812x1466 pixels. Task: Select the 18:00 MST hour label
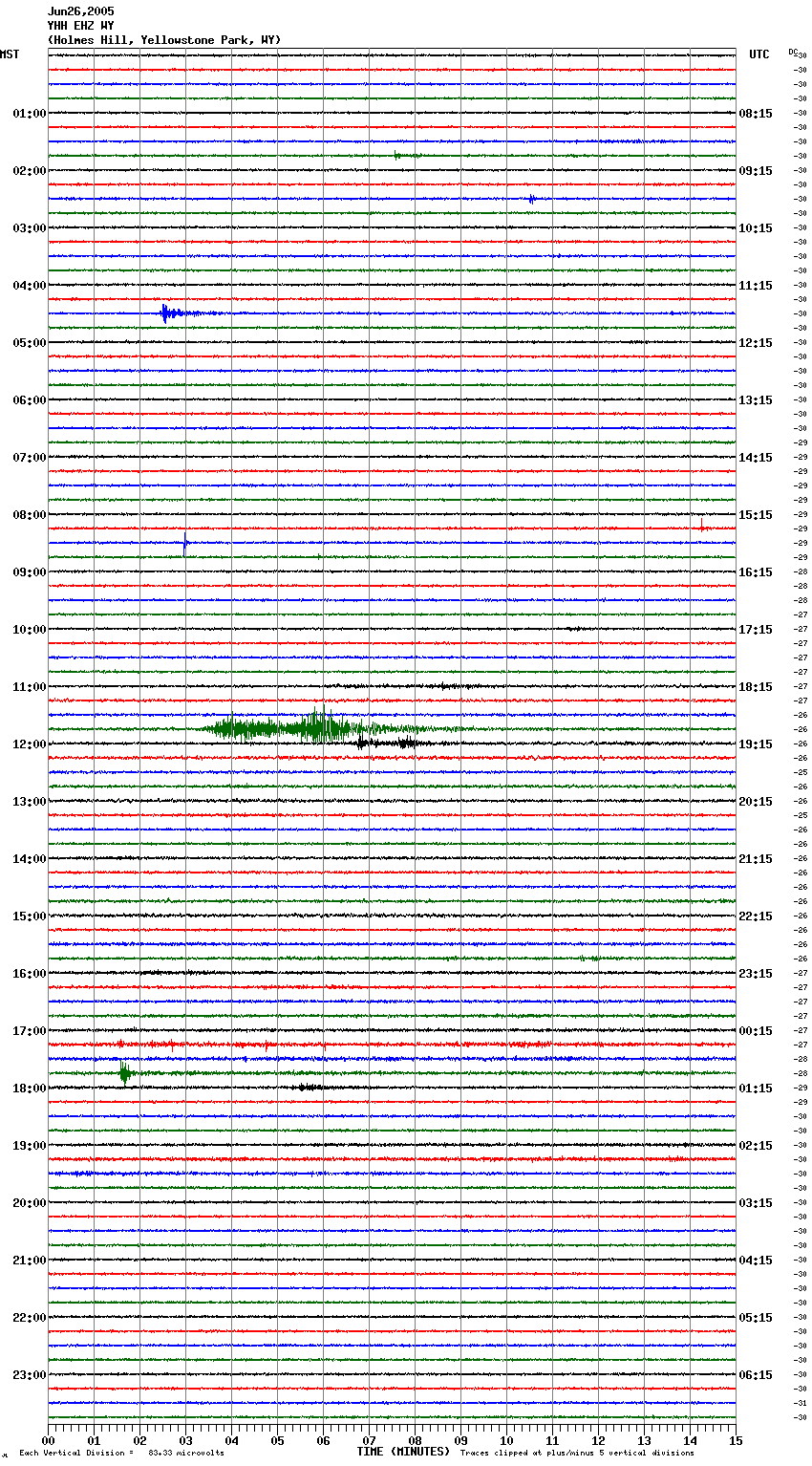(x=29, y=1089)
